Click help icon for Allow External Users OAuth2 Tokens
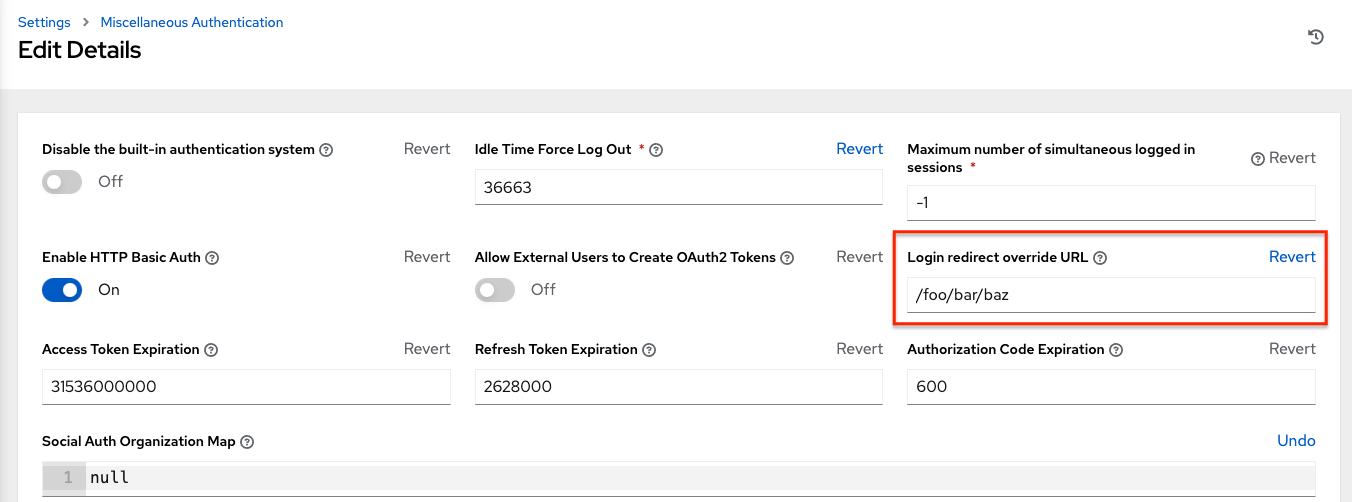 tap(787, 258)
